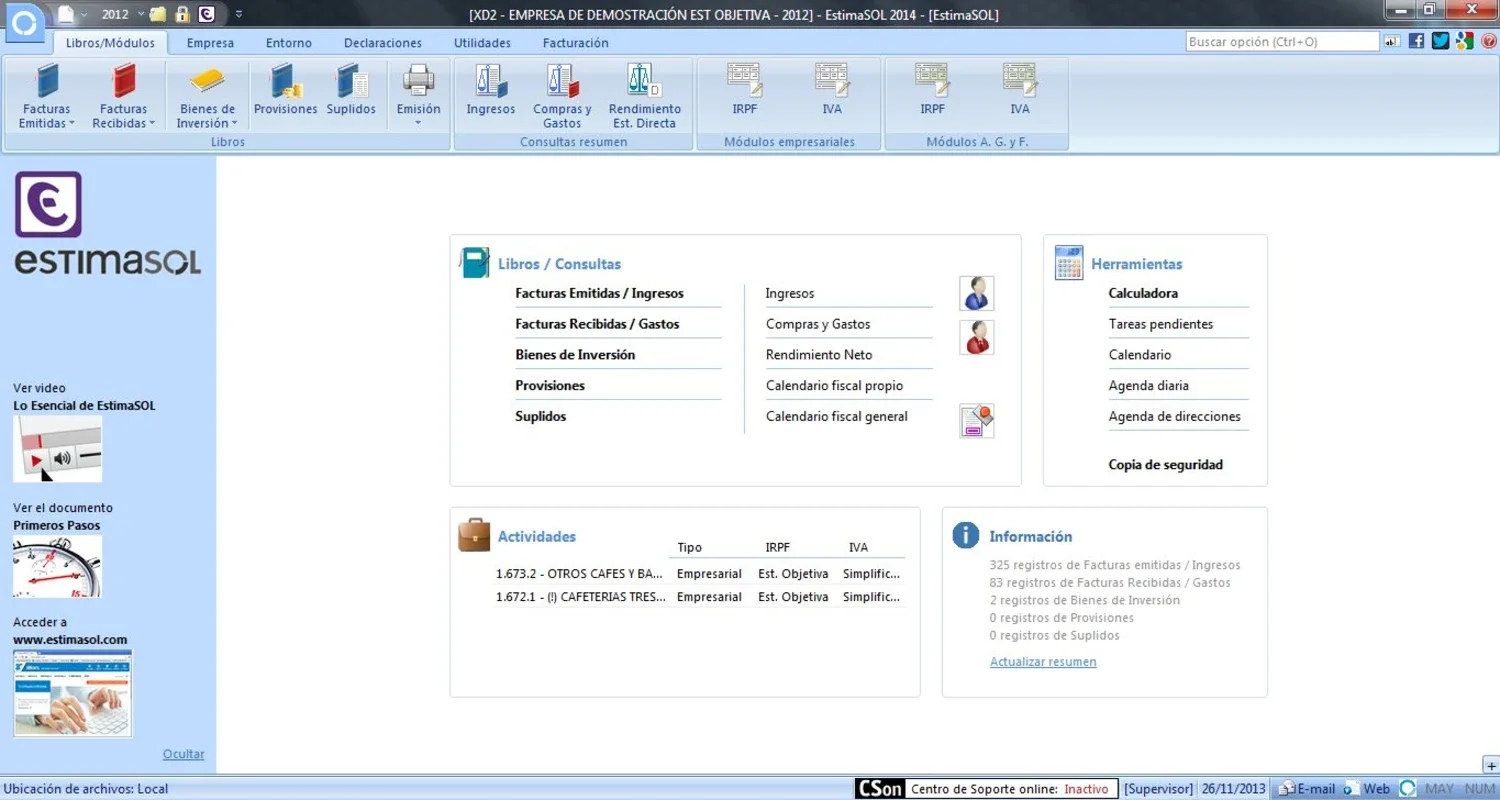Open the yellow folder icon in title bar
The image size is (1500, 800).
point(158,14)
